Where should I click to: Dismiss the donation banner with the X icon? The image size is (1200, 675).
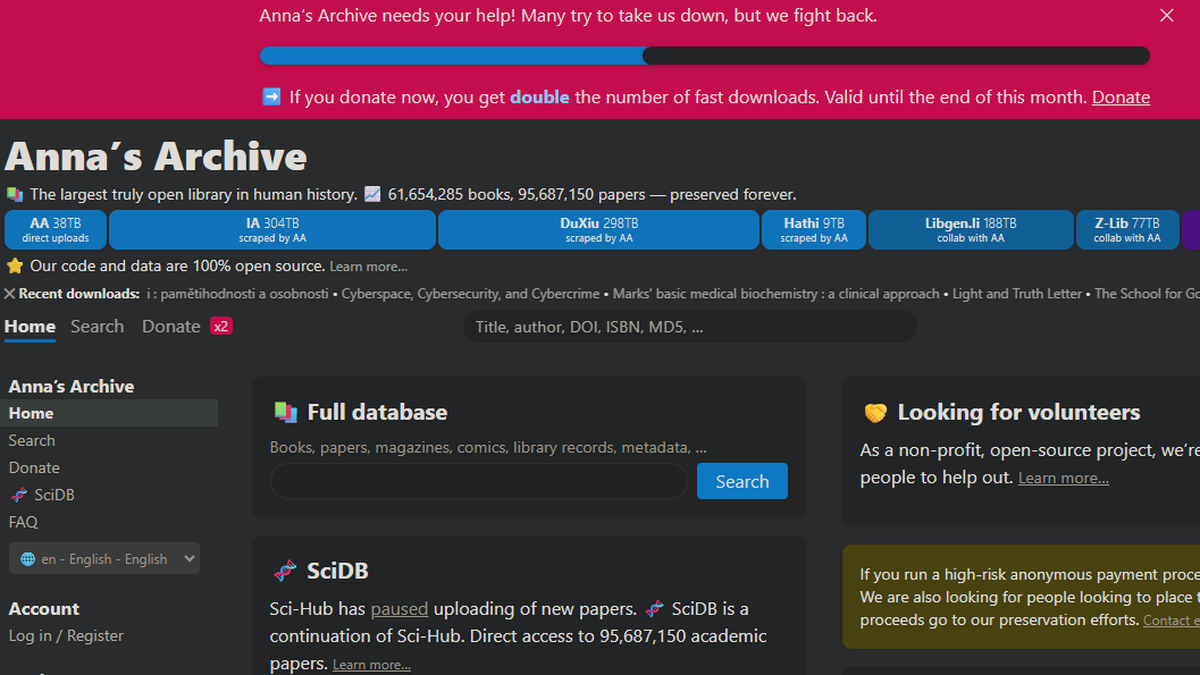1166,16
